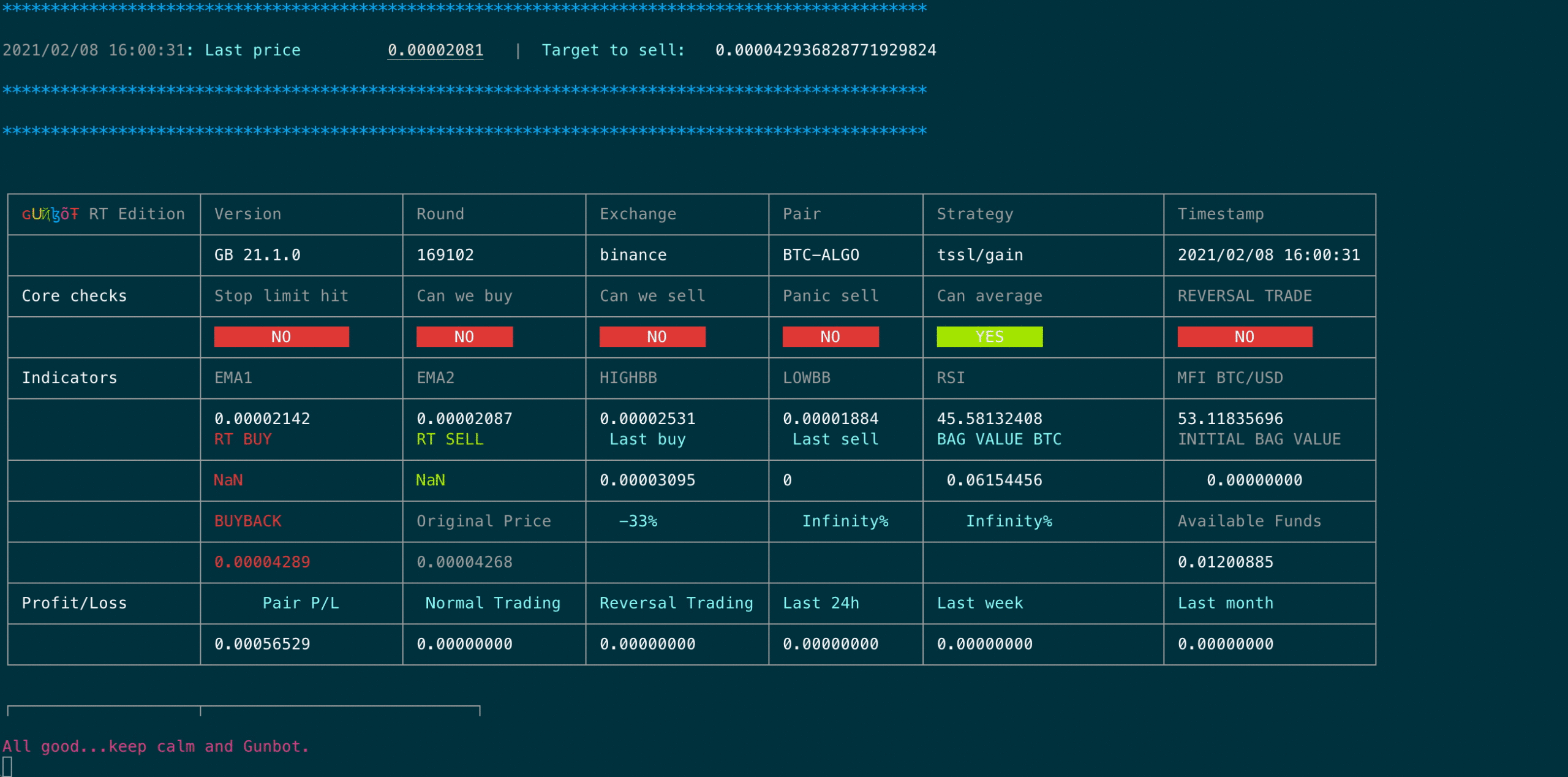Viewport: 1568px width, 777px height.
Task: Click the LOWBB value 0.00001884
Action: pos(831,419)
